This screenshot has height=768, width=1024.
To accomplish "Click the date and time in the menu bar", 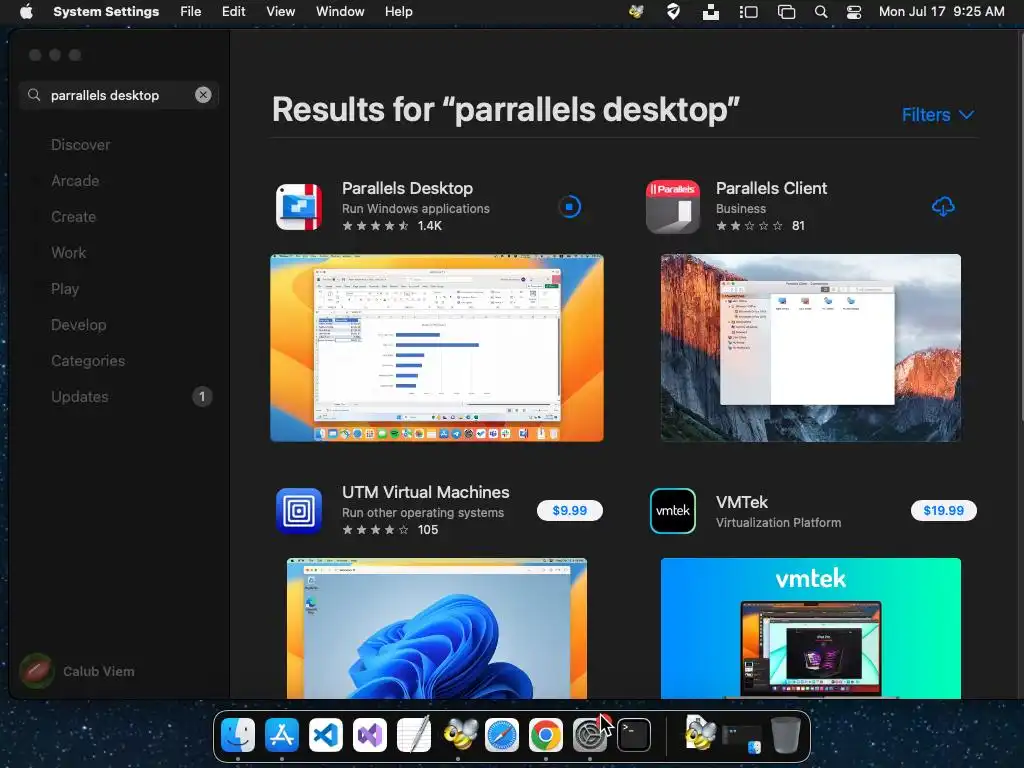I will pyautogui.click(x=941, y=11).
